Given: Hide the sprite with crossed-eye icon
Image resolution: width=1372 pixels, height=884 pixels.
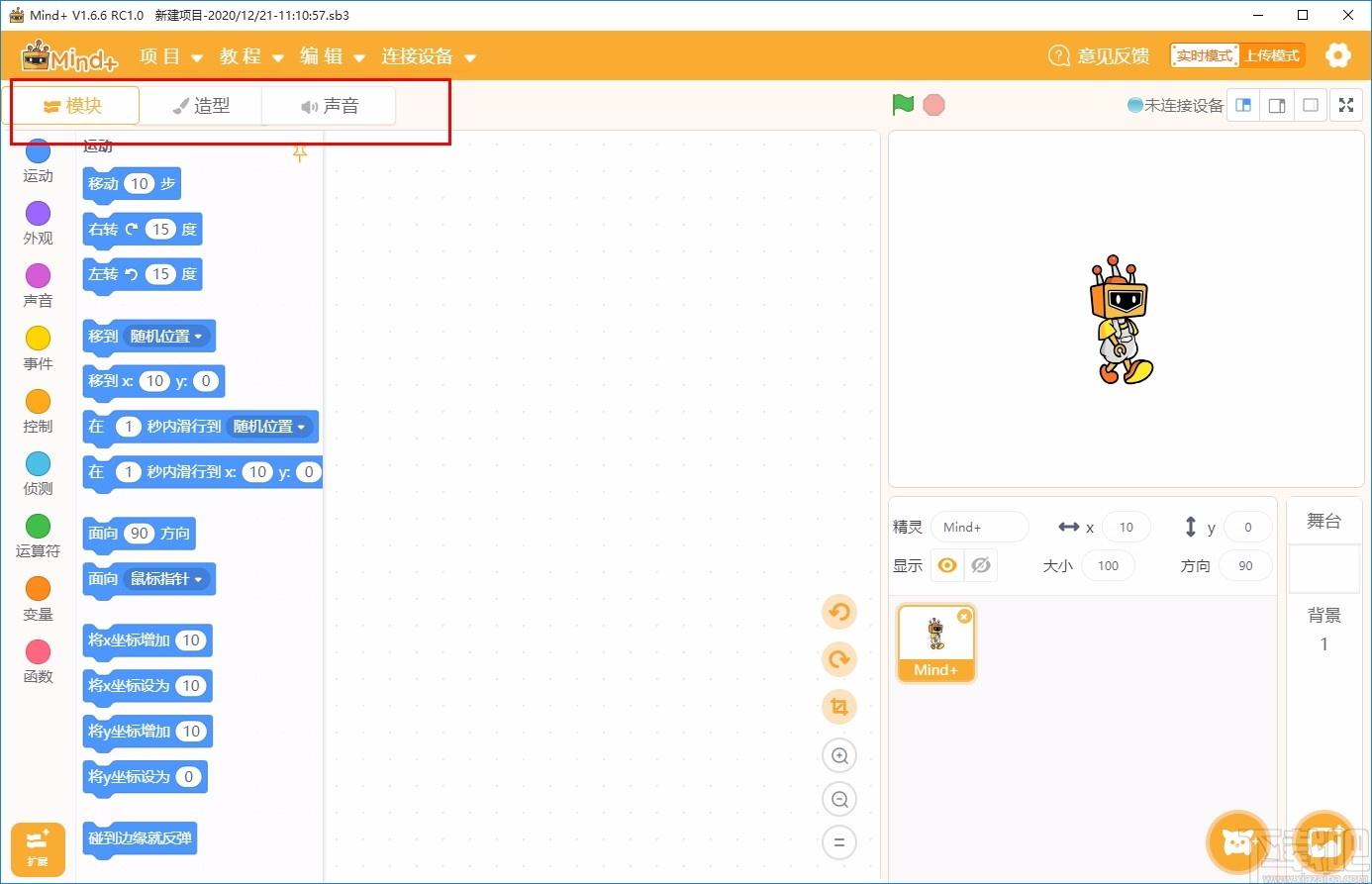Looking at the screenshot, I should click(981, 565).
